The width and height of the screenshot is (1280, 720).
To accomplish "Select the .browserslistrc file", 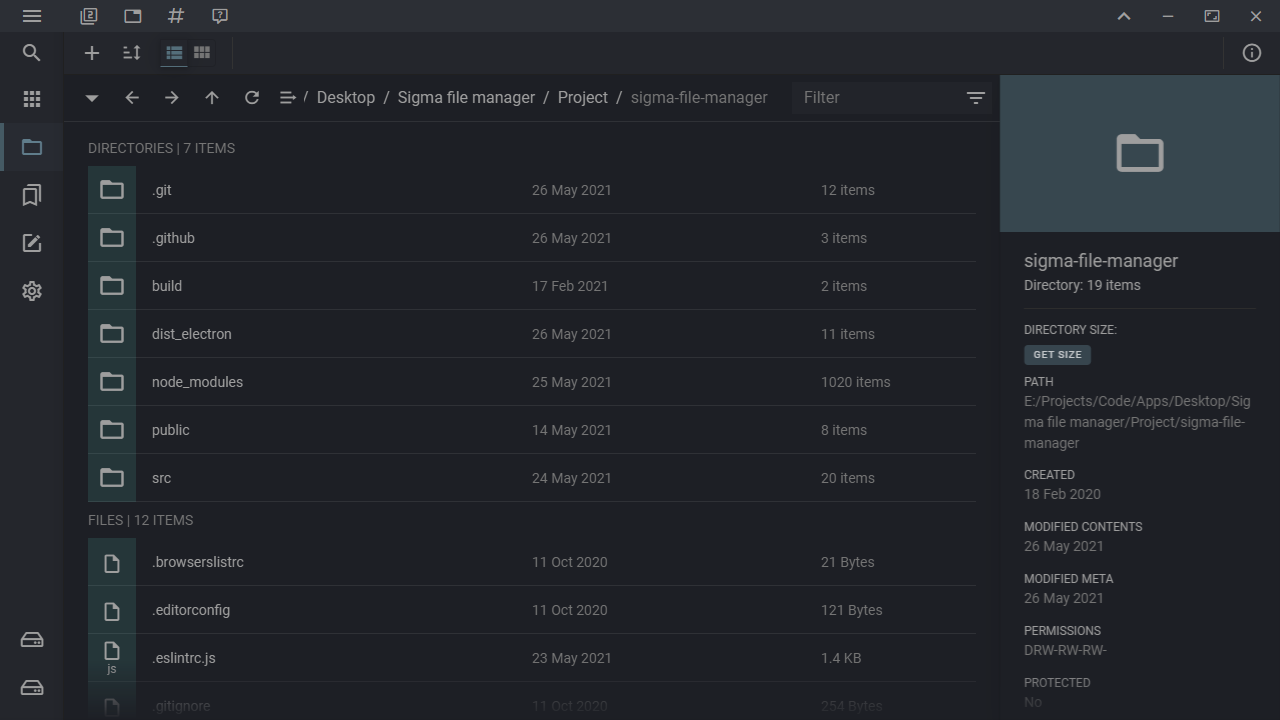I will pos(532,562).
